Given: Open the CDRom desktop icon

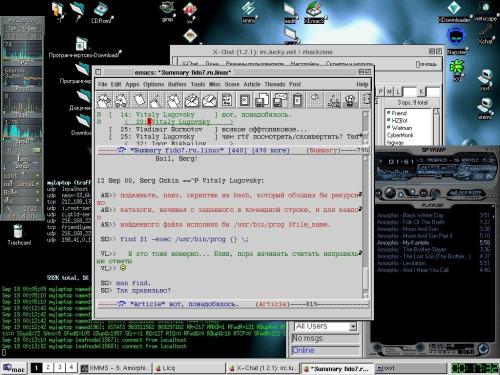Looking at the screenshot, I should click(x=101, y=13).
